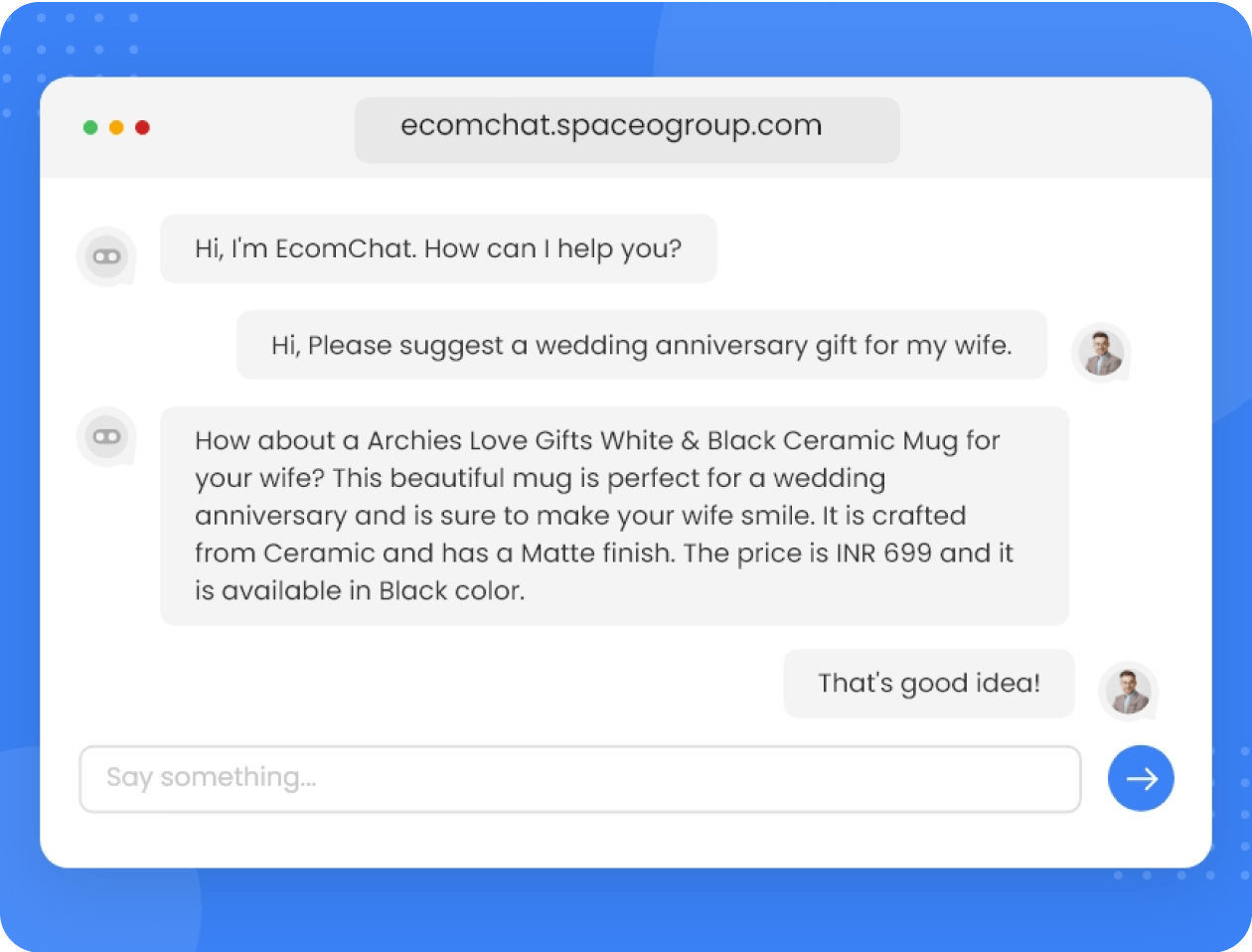
Task: Click the yellow window dot
Action: [116, 127]
